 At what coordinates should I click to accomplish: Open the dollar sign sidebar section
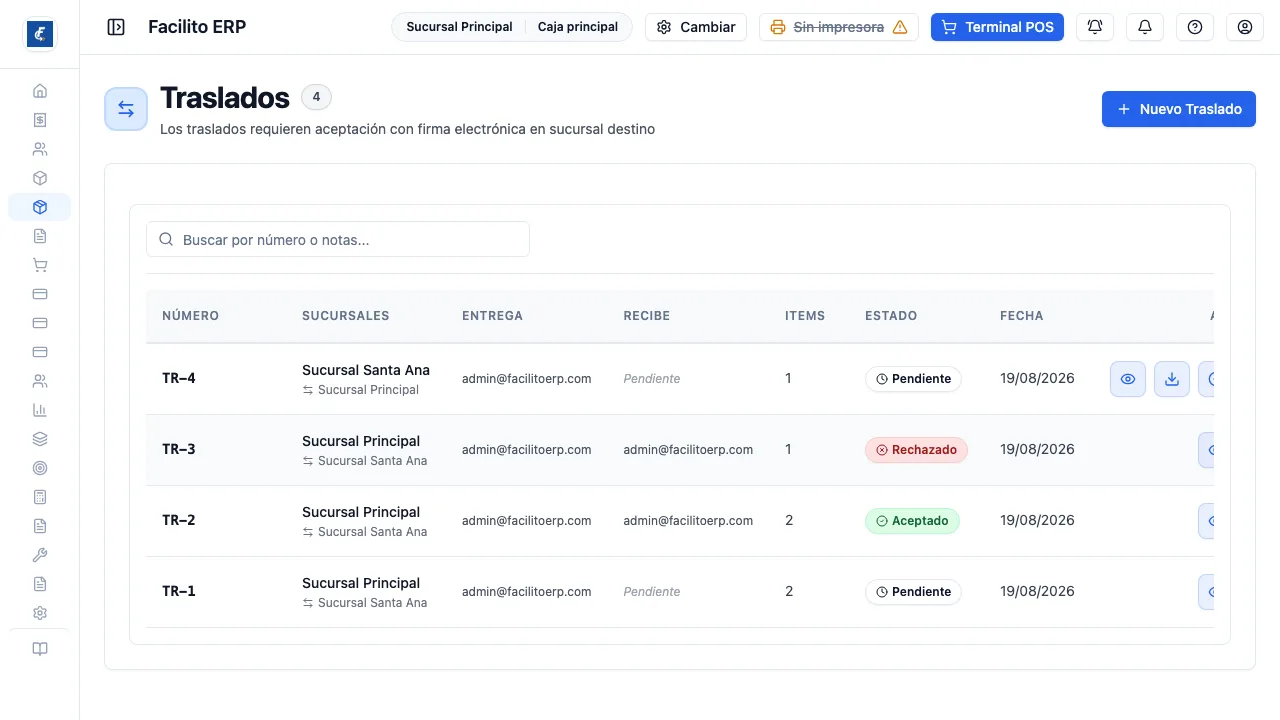click(40, 120)
